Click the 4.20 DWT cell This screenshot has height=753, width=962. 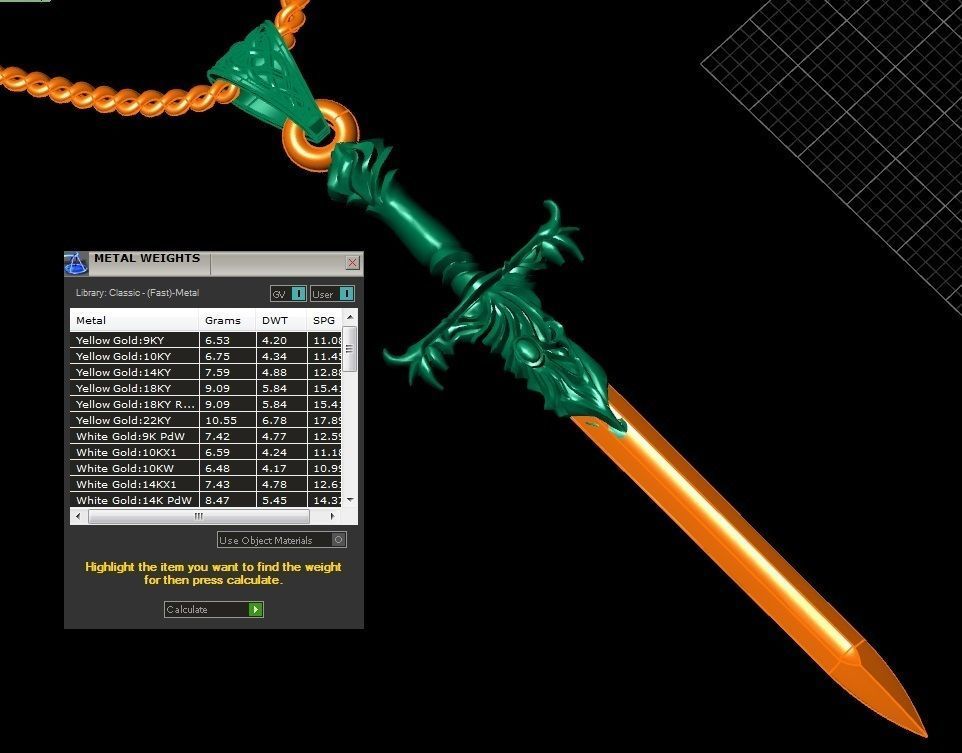[282, 340]
